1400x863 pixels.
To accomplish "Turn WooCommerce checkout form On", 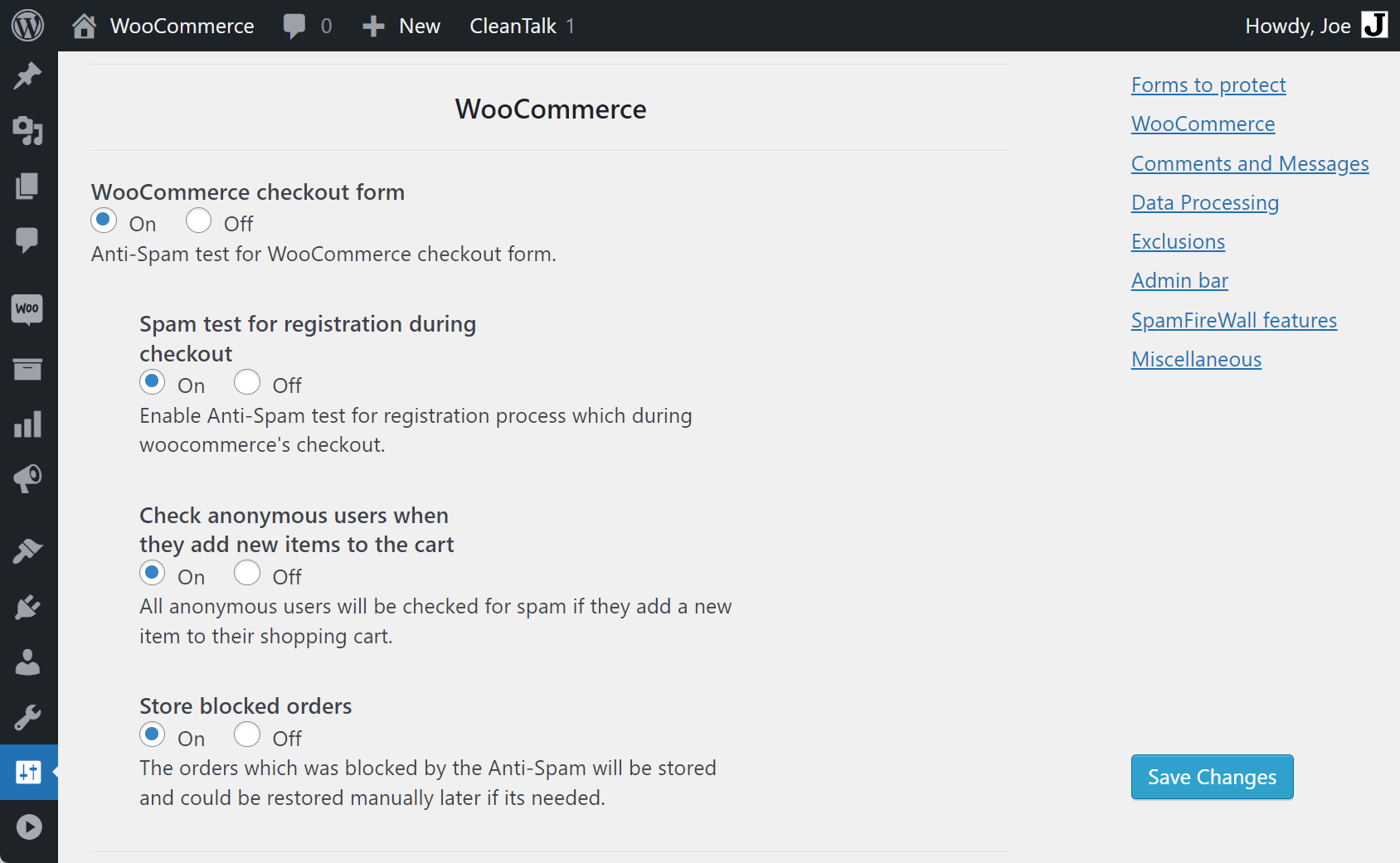I will (104, 221).
